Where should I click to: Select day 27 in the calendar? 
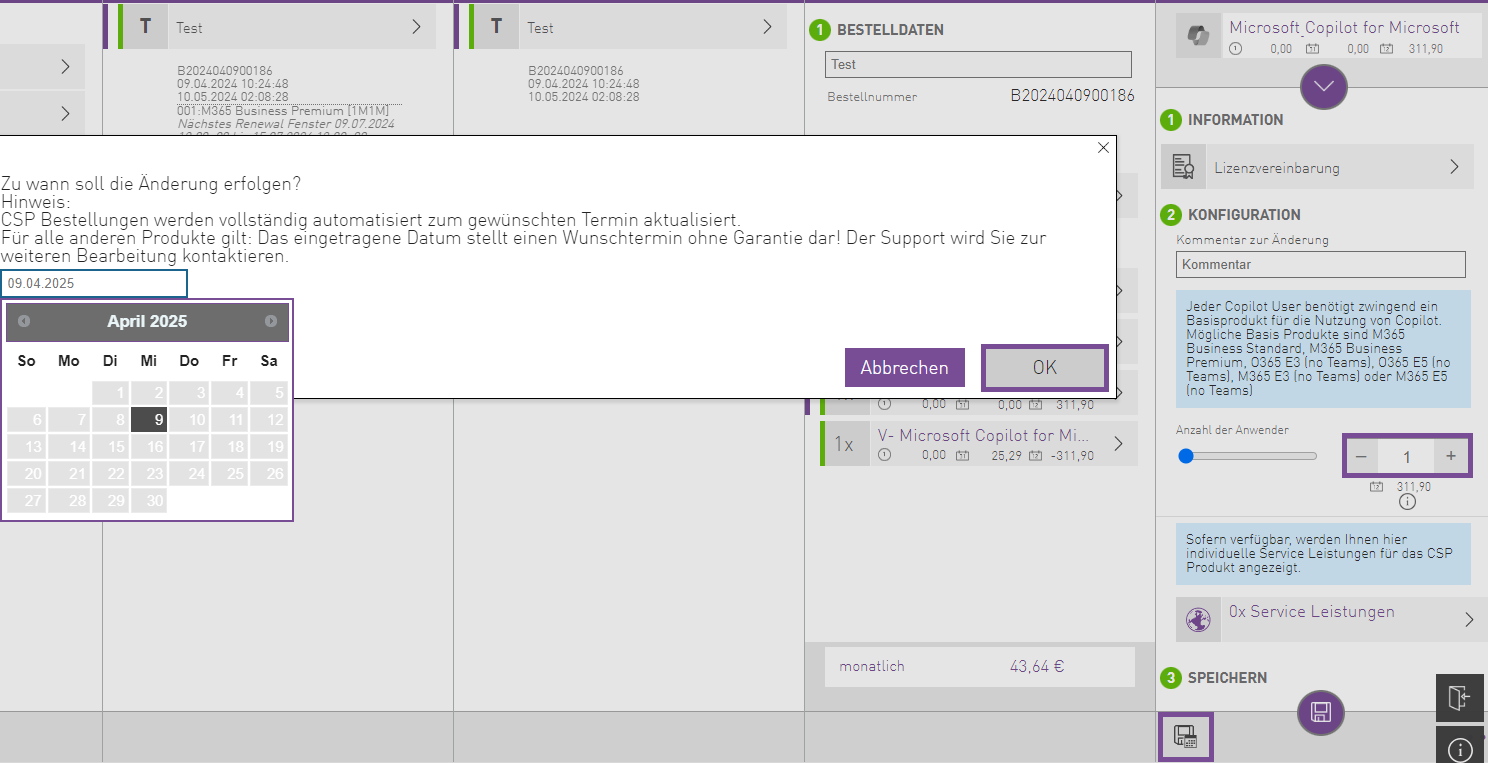click(28, 500)
